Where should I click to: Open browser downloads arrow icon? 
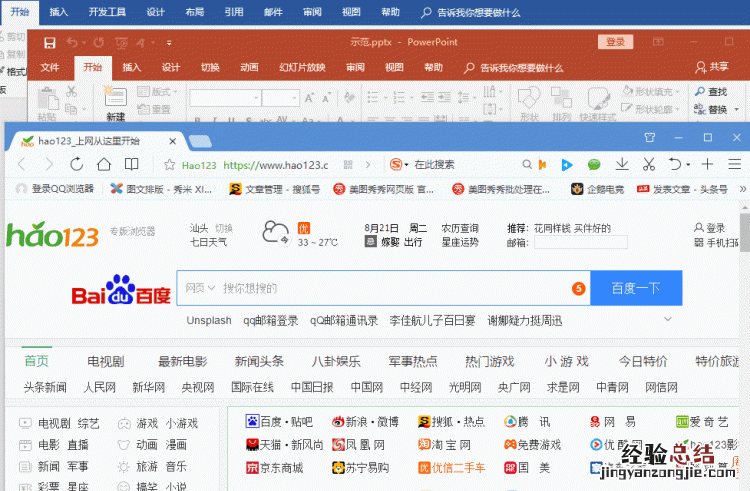[622, 164]
